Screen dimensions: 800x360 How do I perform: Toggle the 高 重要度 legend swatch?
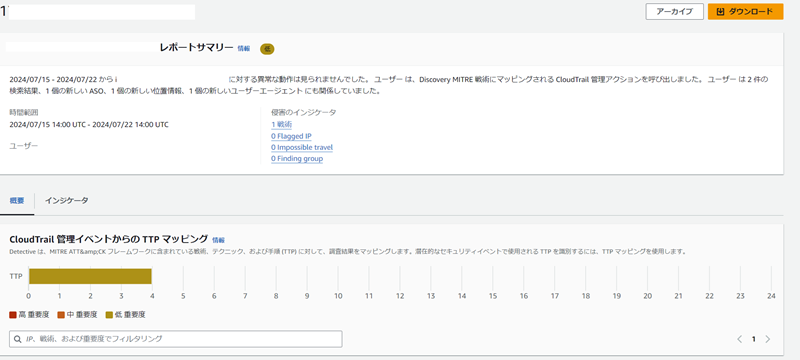pos(13,315)
